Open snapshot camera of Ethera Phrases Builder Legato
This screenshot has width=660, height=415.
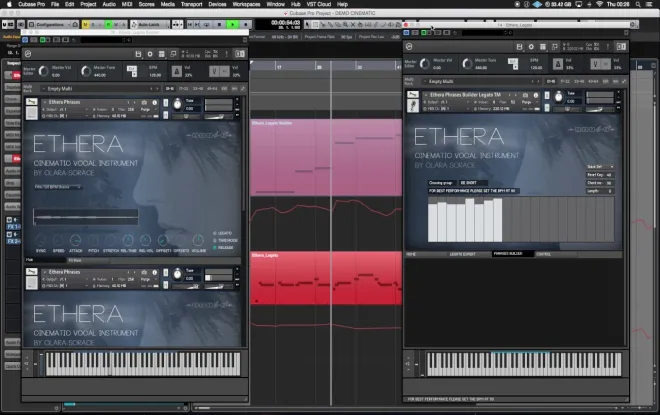[525, 95]
